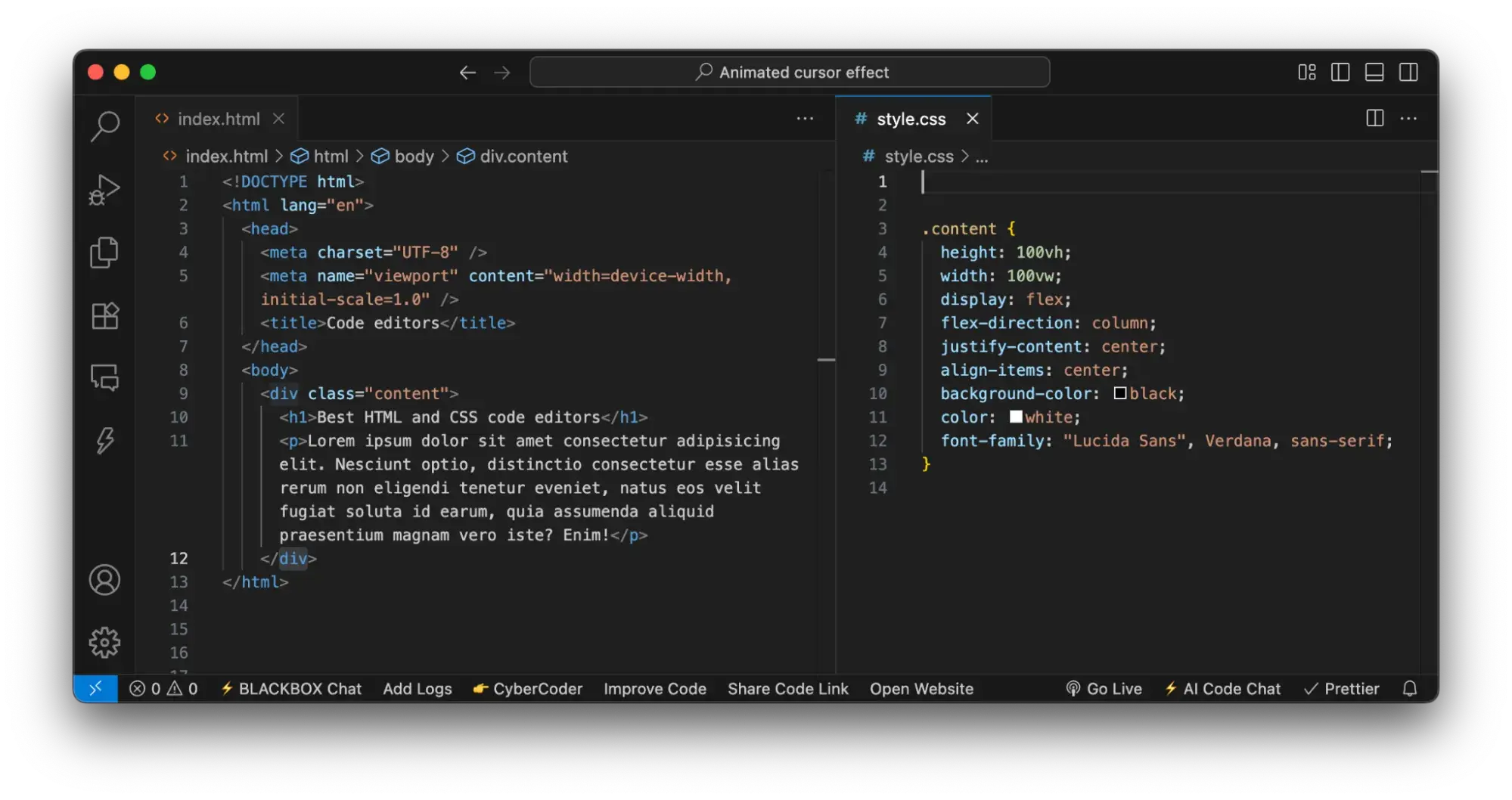Image resolution: width=1512 pixels, height=800 pixels.
Task: Open the Explorer icon in the sidebar
Action: (x=105, y=253)
